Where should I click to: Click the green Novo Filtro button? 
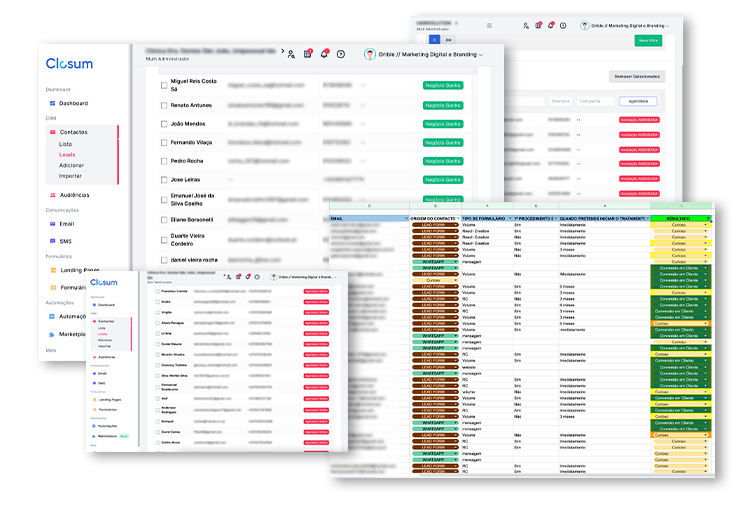[648, 41]
